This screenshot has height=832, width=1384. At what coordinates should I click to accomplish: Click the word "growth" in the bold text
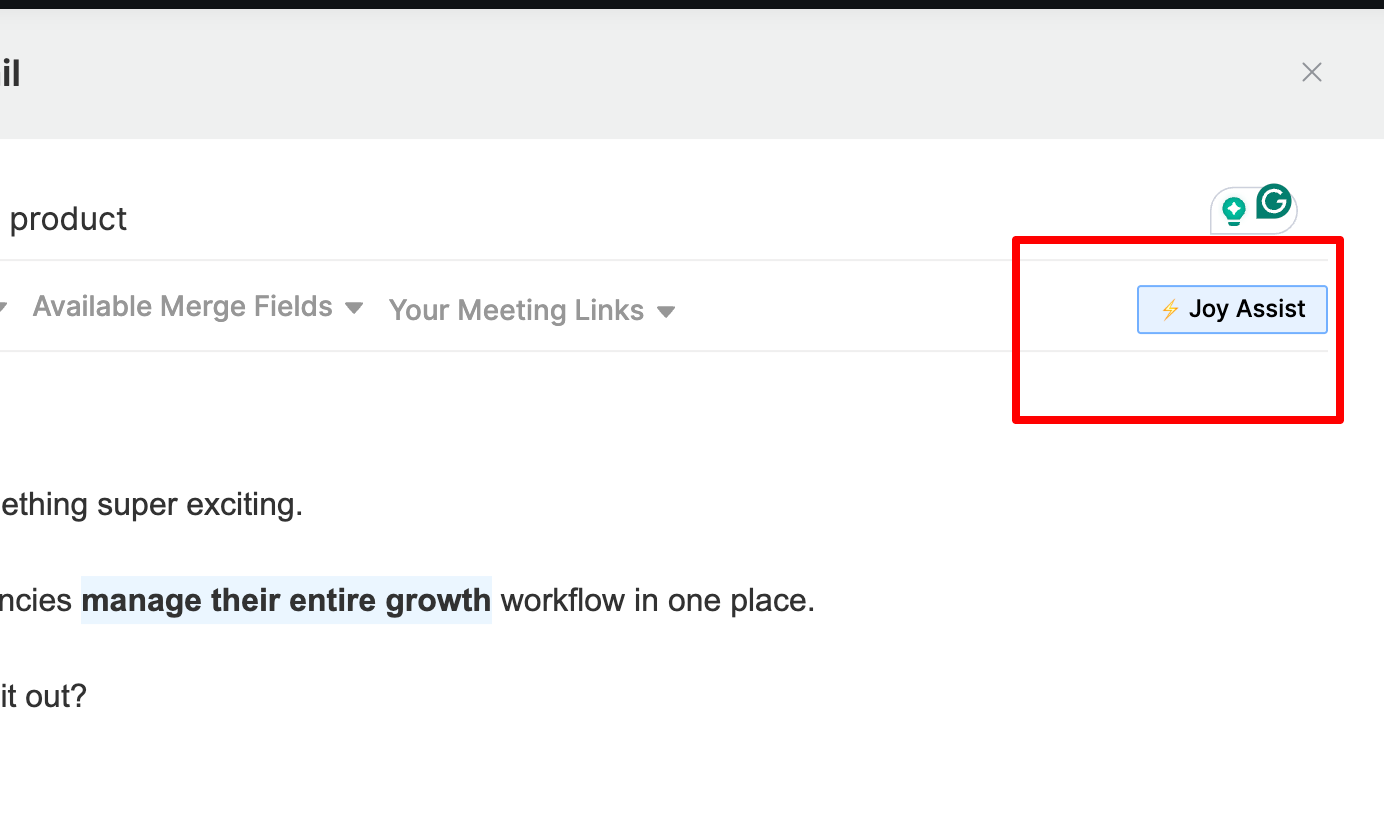(437, 601)
